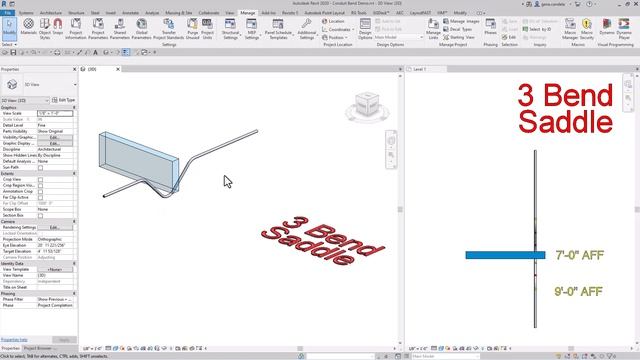Screen dimensions: 640x360
Task: Open Project Information dialog
Action: click(x=76, y=28)
